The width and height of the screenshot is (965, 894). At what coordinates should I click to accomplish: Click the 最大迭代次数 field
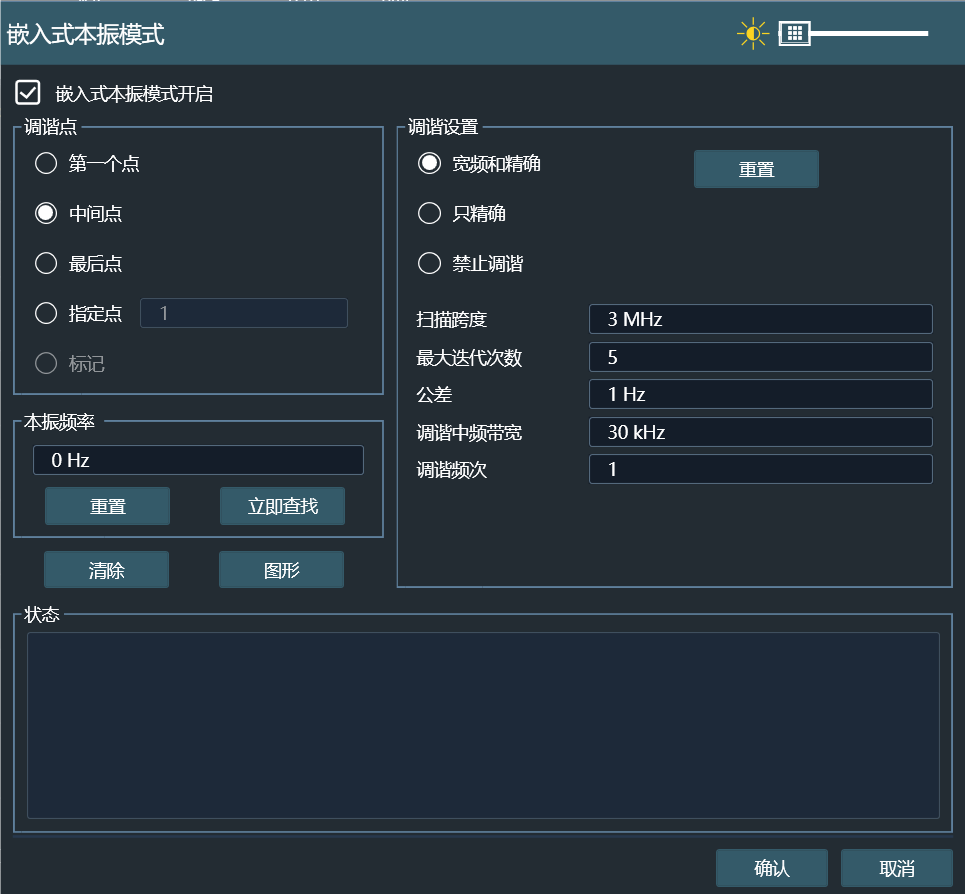pos(761,357)
